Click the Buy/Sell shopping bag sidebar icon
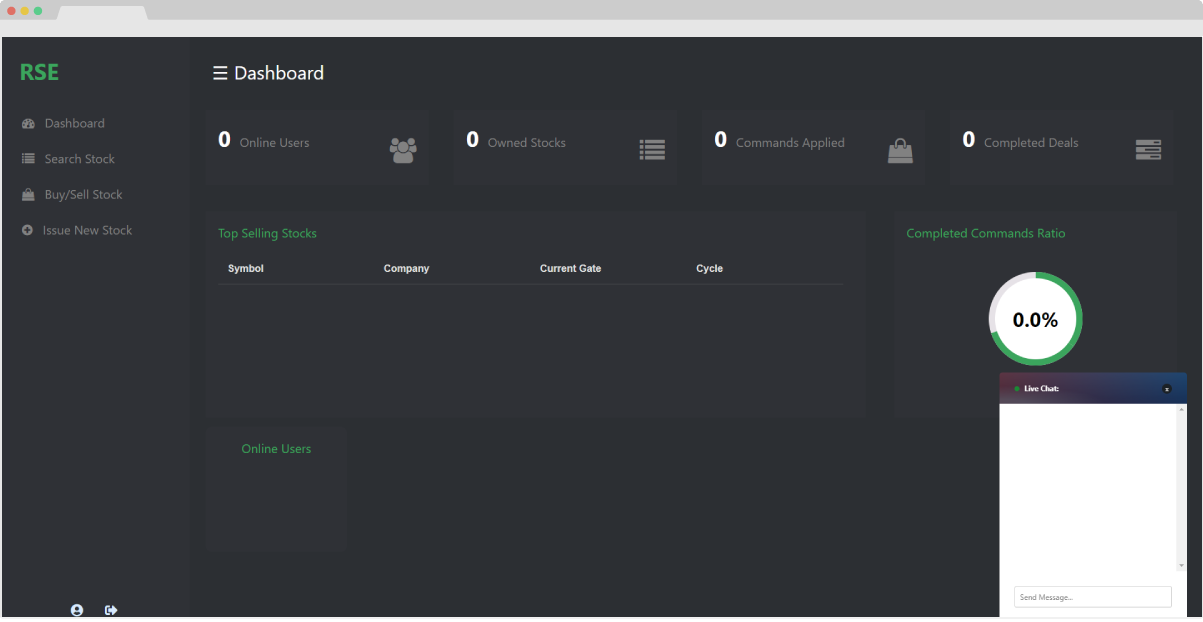Screen dimensions: 1203x622 coord(28,194)
